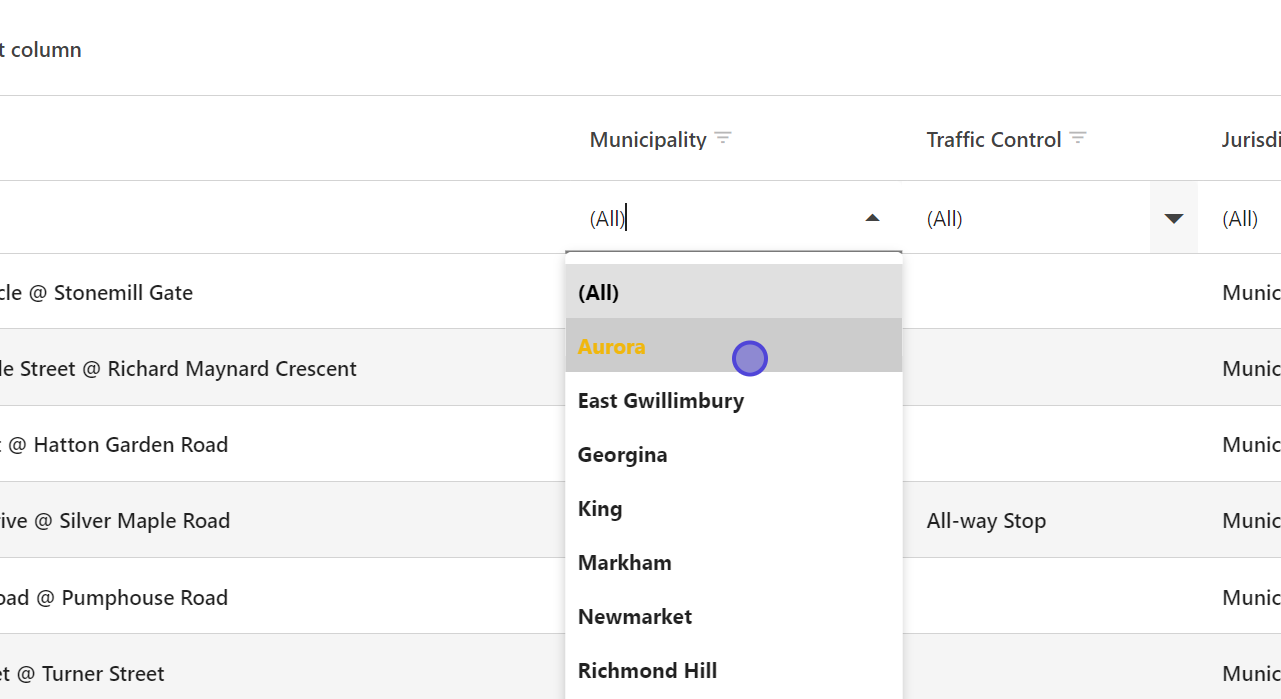Click the Traffic Control (All) filter field

click(1030, 218)
